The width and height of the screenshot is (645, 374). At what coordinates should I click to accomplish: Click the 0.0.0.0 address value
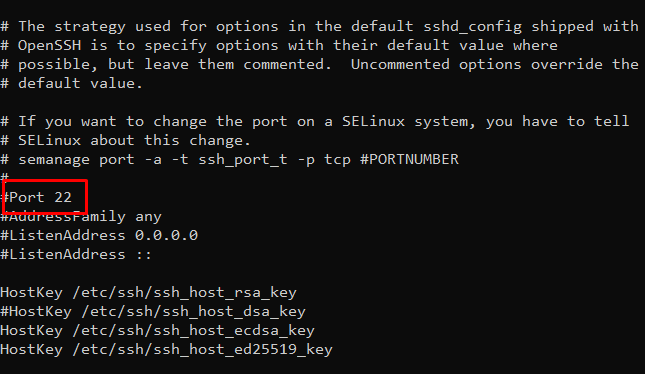pyautogui.click(x=167, y=235)
